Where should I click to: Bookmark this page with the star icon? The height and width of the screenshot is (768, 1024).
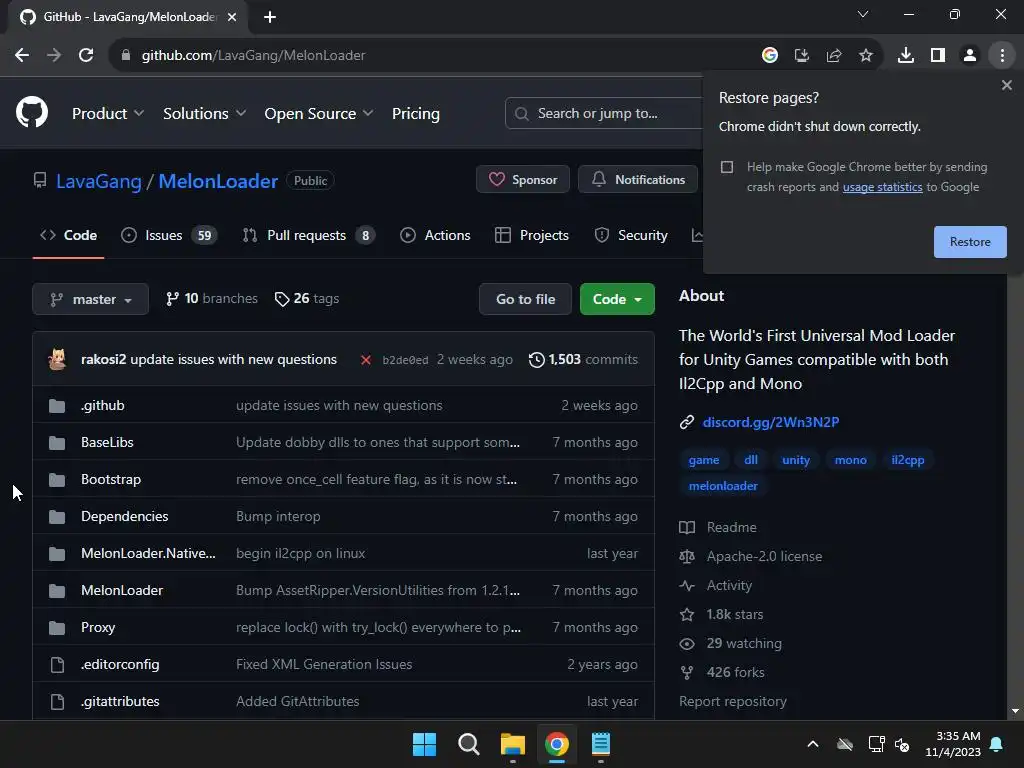tap(866, 56)
